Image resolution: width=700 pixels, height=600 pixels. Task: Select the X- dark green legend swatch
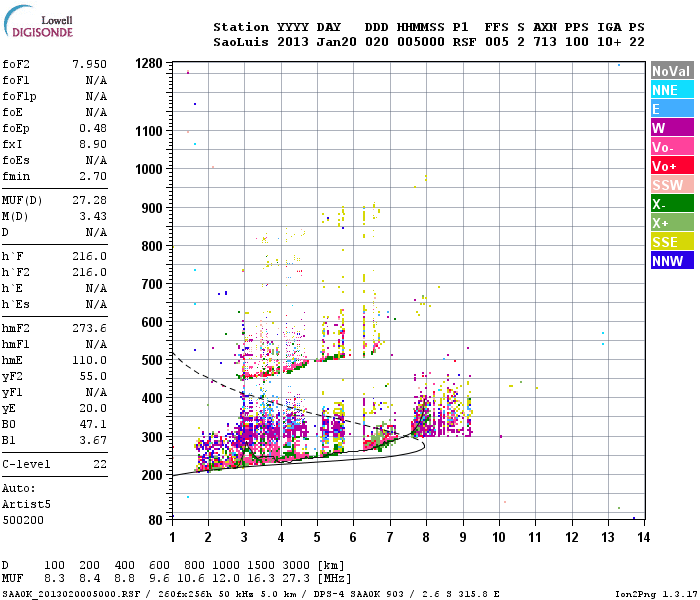[x=672, y=204]
